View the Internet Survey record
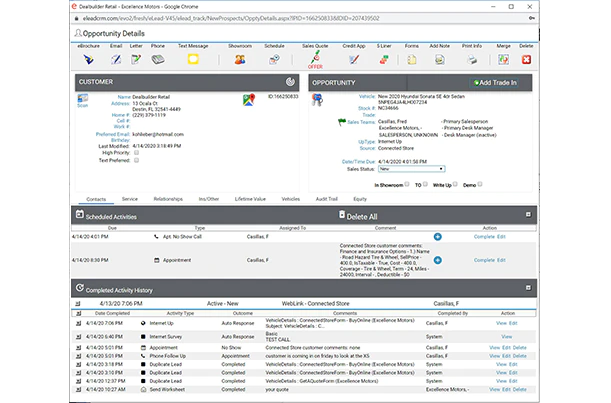This screenshot has height=403, width=611. click(507, 336)
